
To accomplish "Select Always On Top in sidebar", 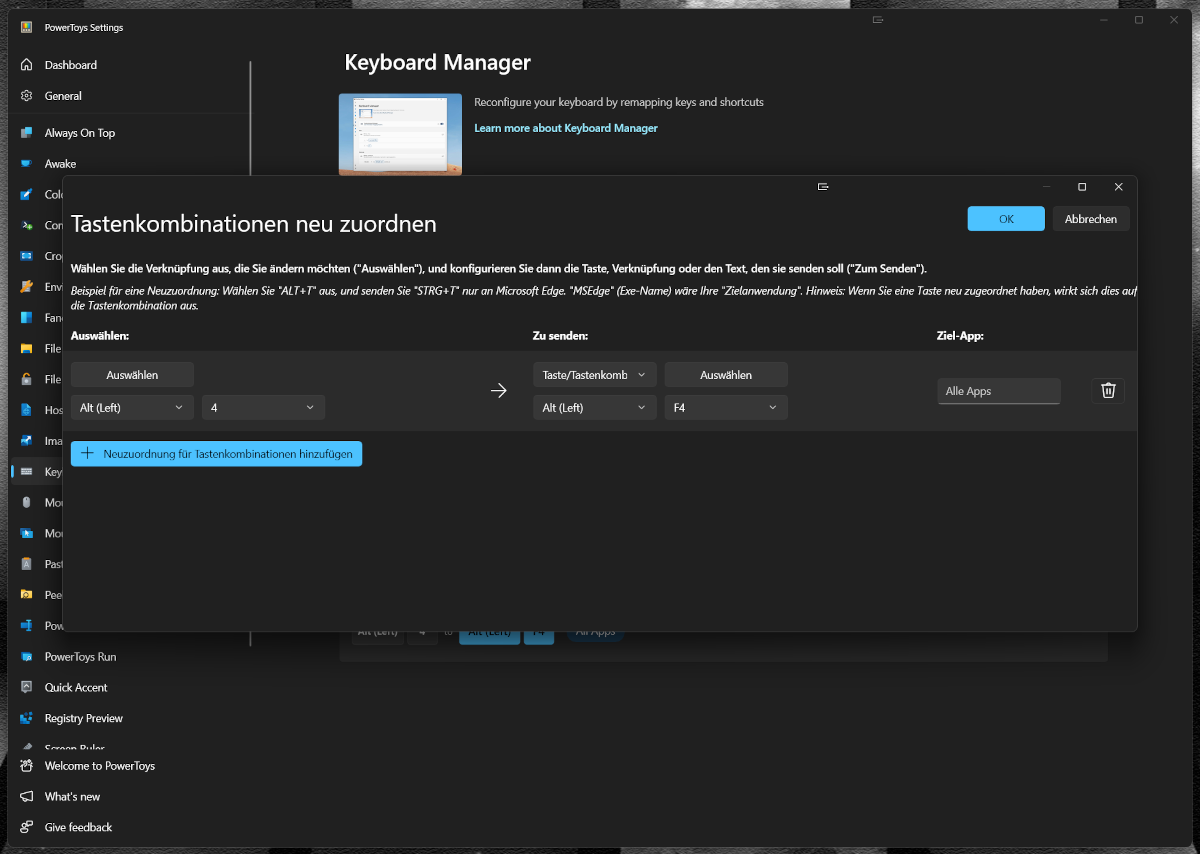I will click(79, 133).
